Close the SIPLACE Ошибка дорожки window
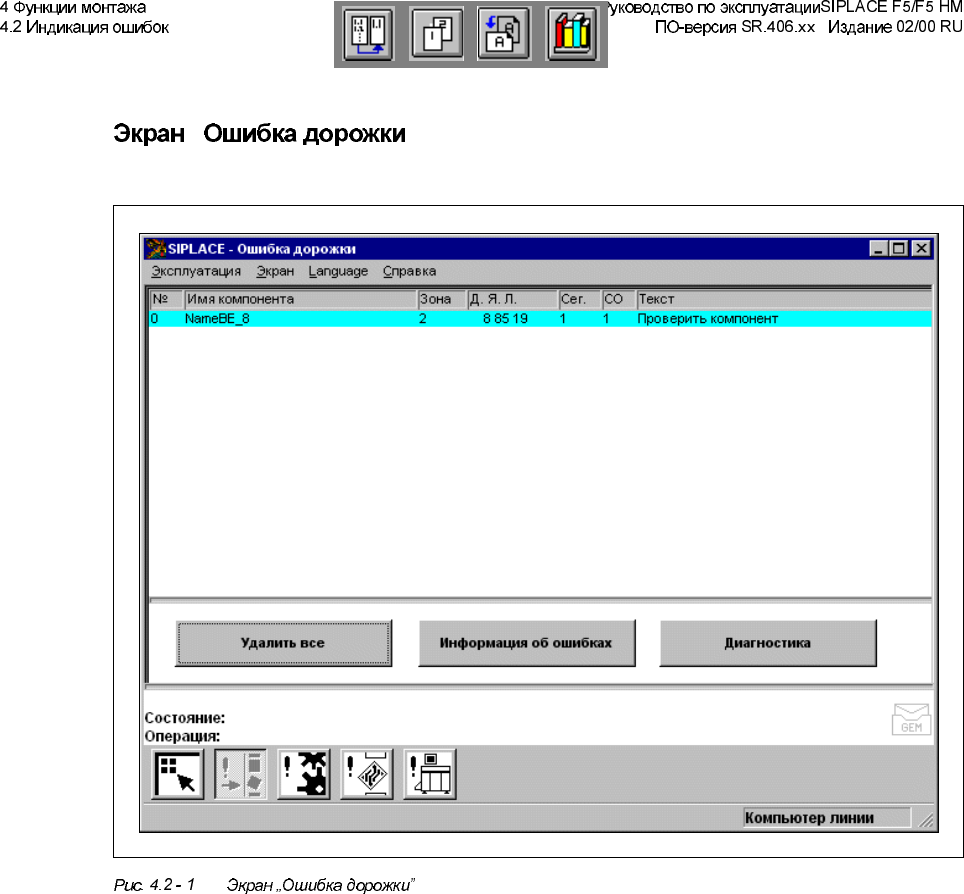 click(921, 248)
